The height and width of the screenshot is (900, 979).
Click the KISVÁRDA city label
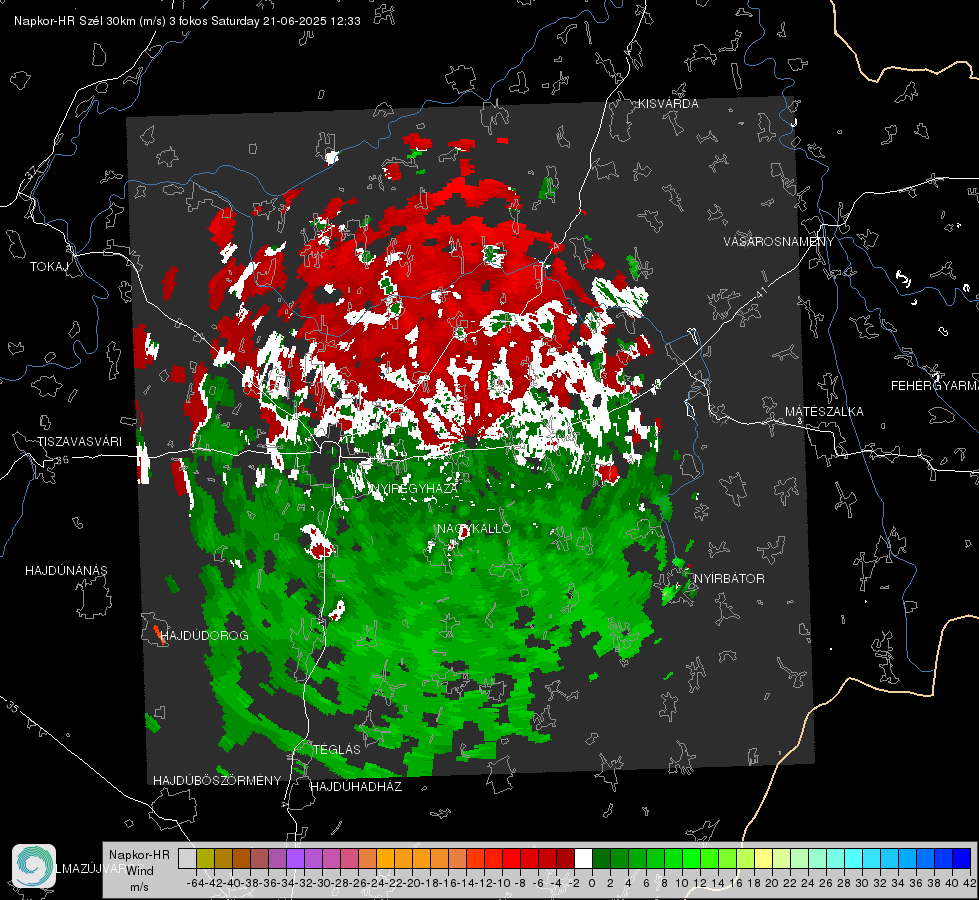tap(667, 104)
